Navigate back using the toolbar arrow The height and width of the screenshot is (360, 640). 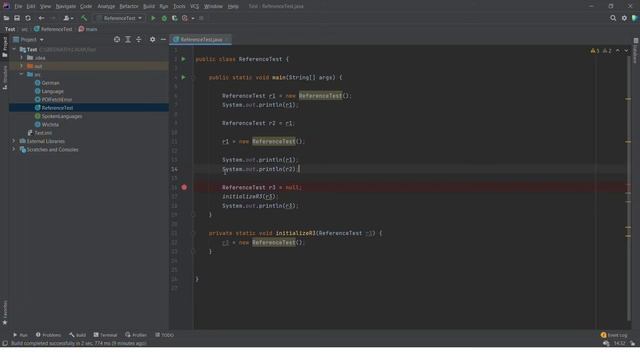pos(41,18)
